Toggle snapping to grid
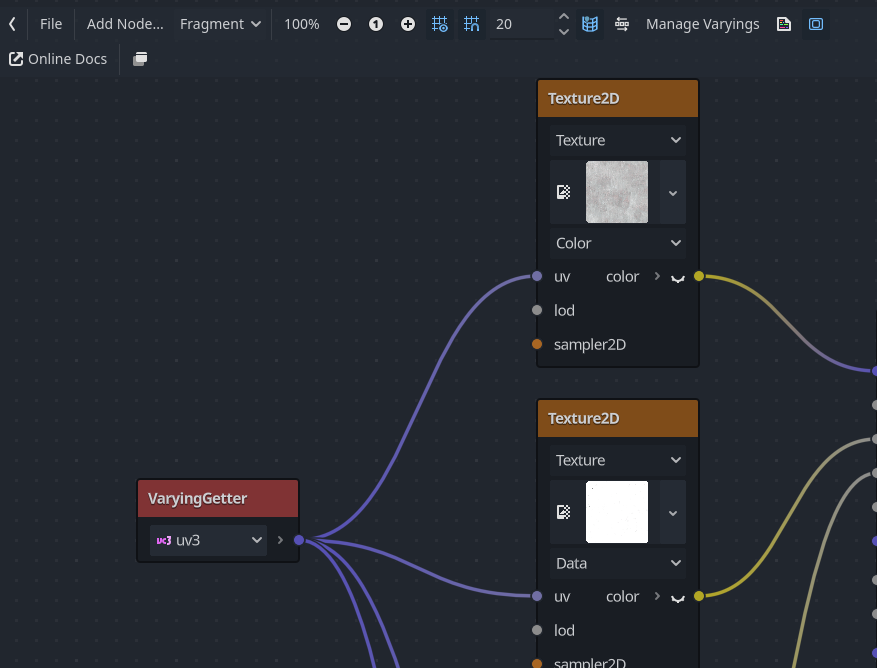 [472, 24]
